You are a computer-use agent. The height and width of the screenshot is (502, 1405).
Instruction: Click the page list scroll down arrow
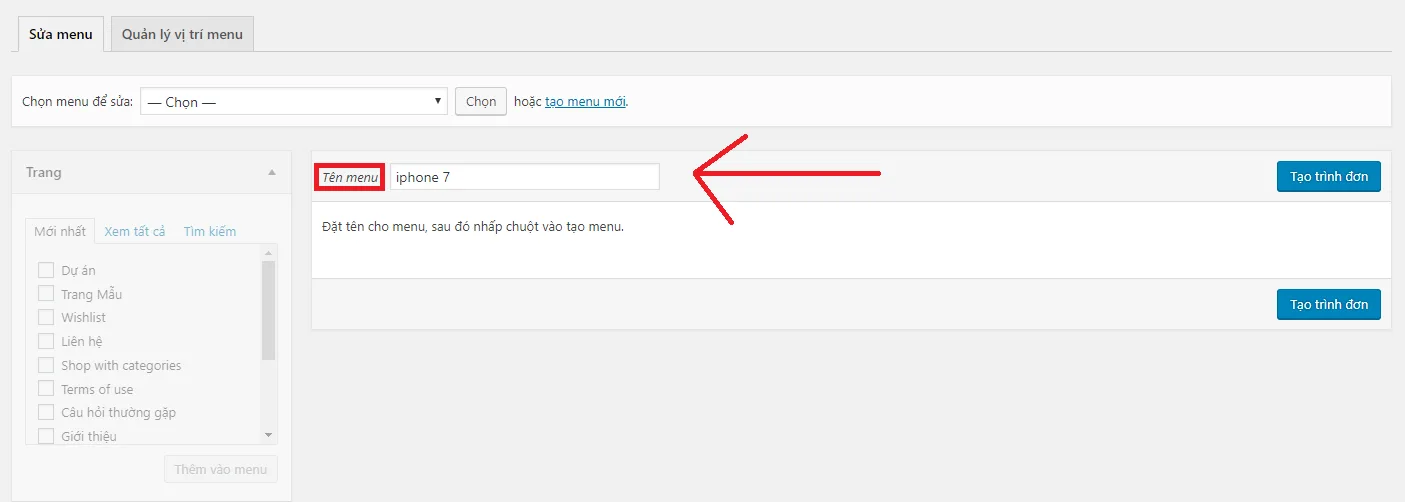tap(268, 435)
